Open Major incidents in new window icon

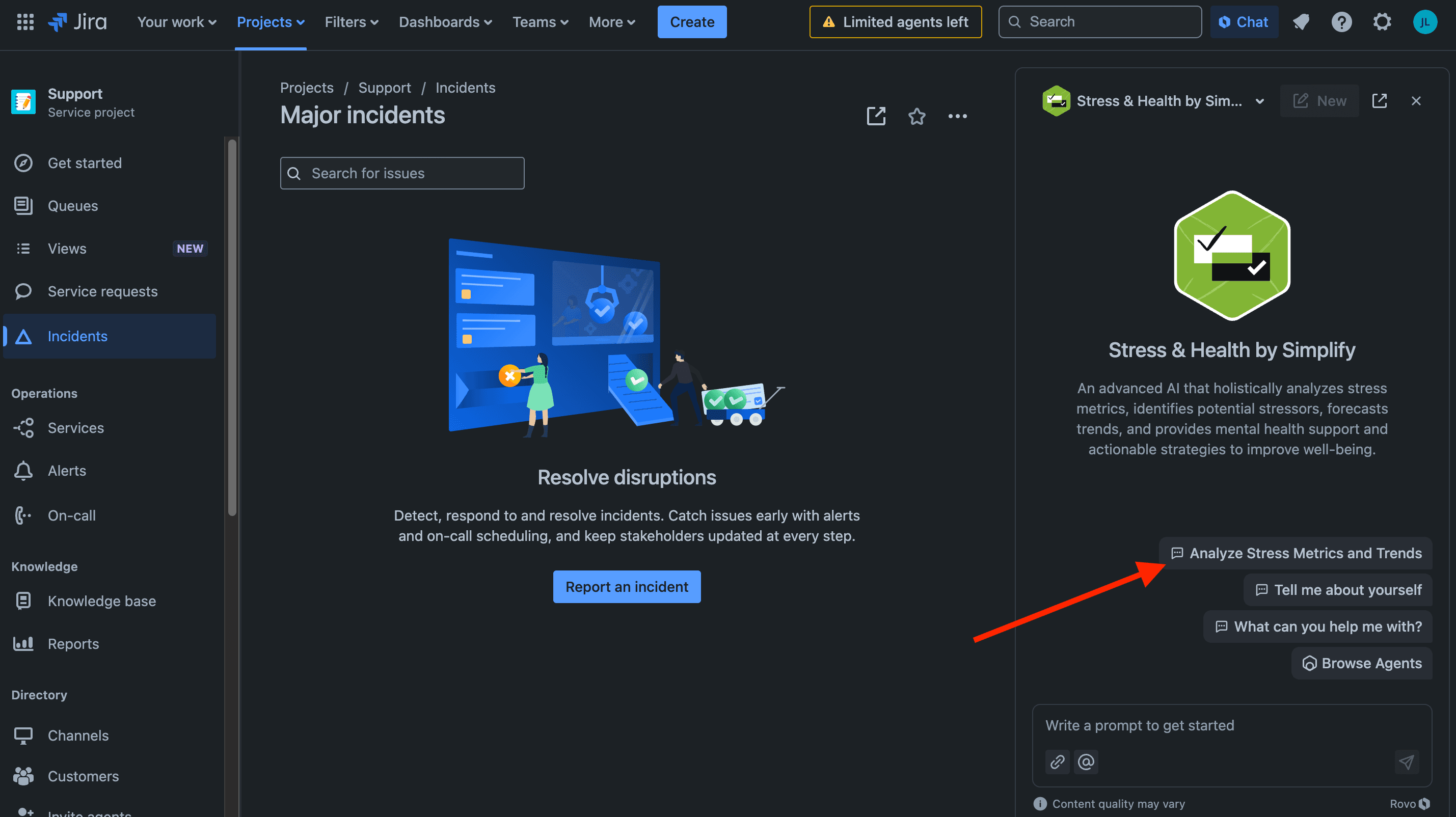point(876,117)
